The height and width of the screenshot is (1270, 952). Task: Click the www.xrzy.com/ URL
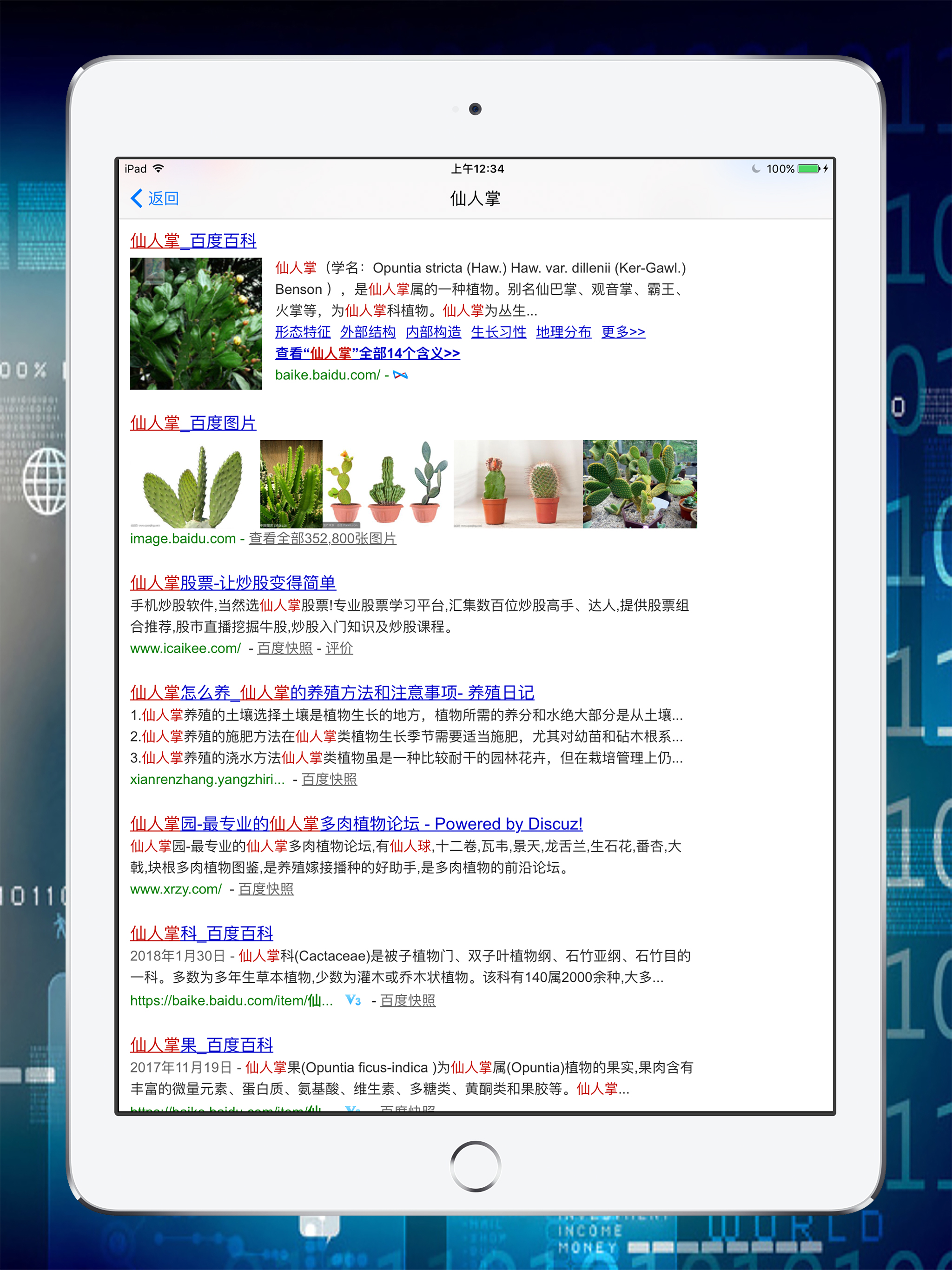(176, 889)
